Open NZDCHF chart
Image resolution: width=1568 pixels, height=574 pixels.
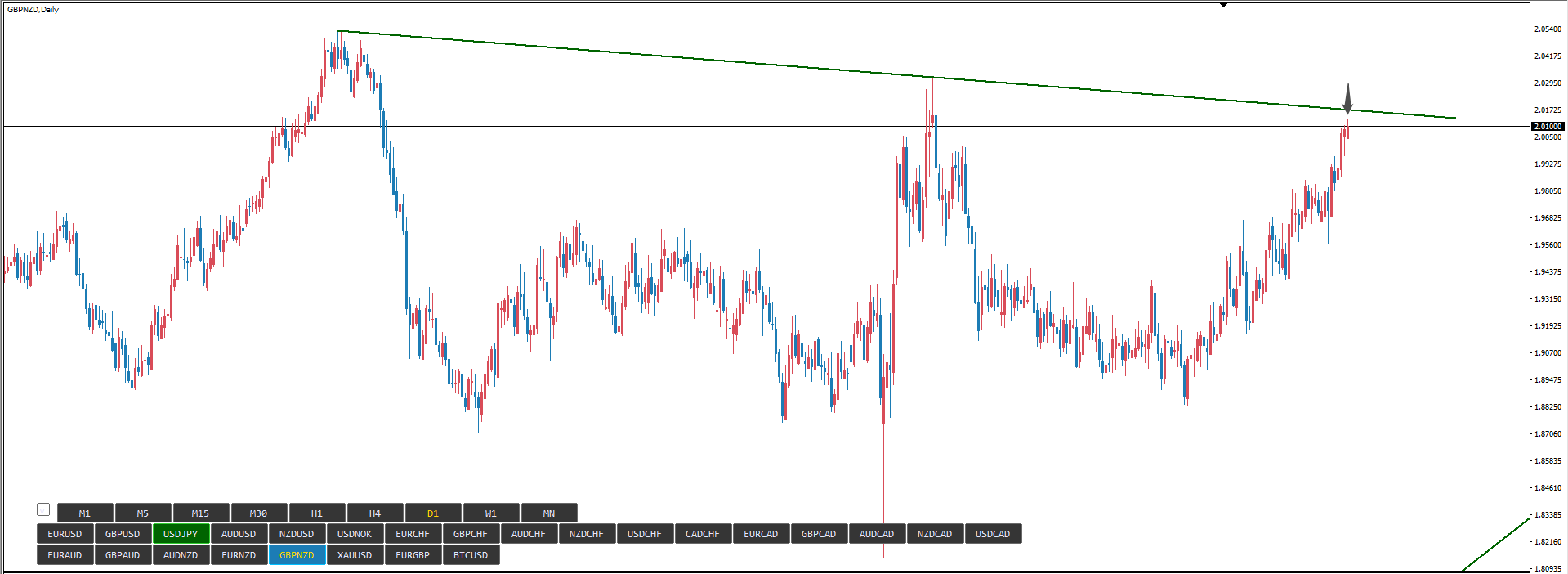[587, 534]
